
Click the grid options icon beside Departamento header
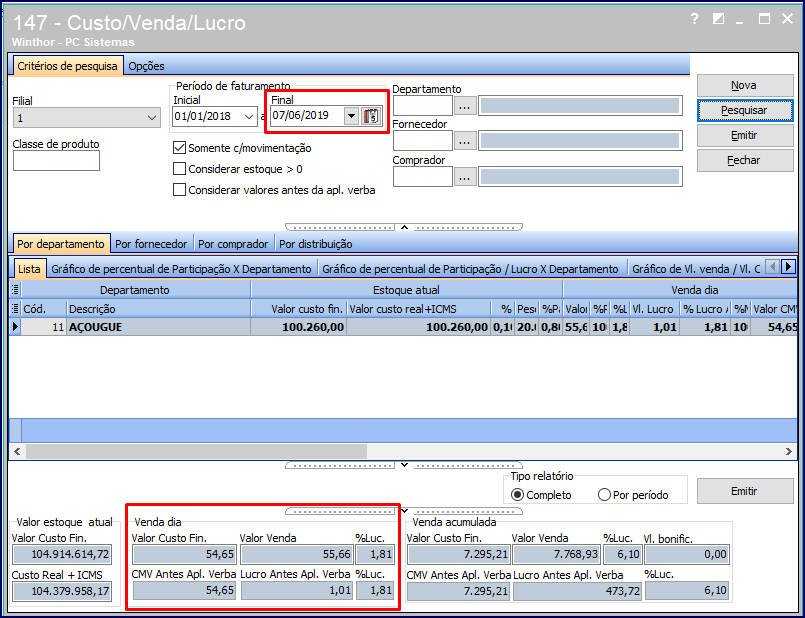pyautogui.click(x=15, y=290)
